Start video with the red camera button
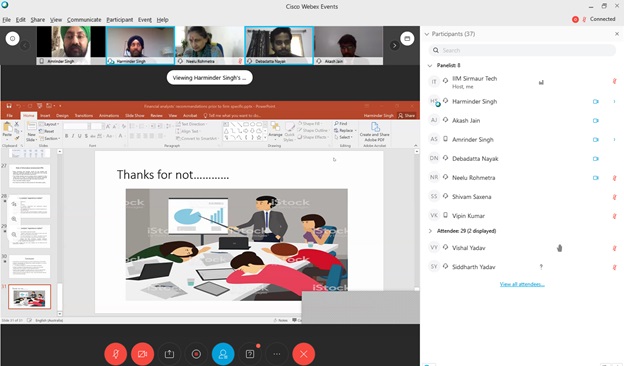The image size is (624, 366). click(142, 354)
